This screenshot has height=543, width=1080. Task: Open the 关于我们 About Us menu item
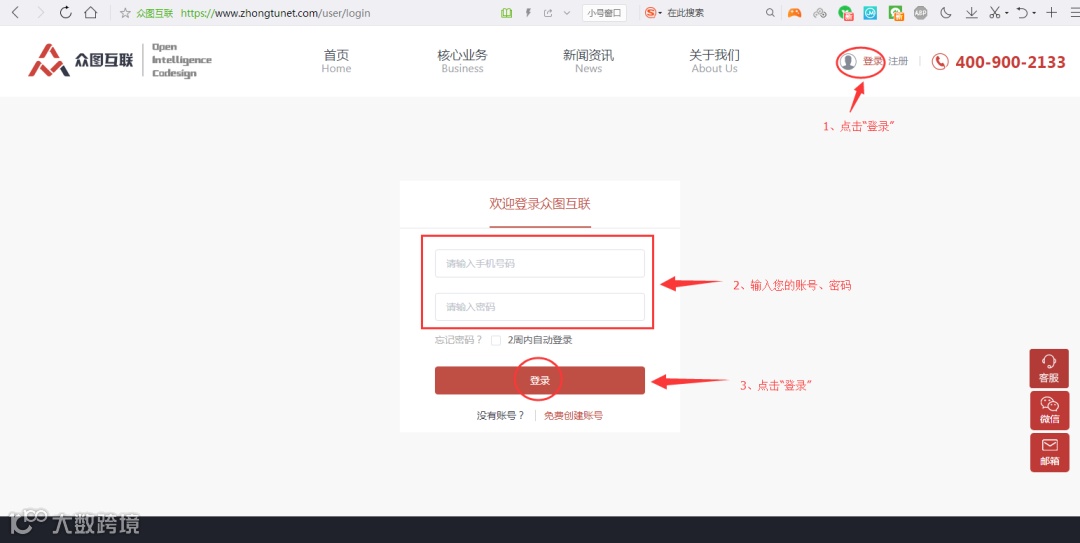714,61
